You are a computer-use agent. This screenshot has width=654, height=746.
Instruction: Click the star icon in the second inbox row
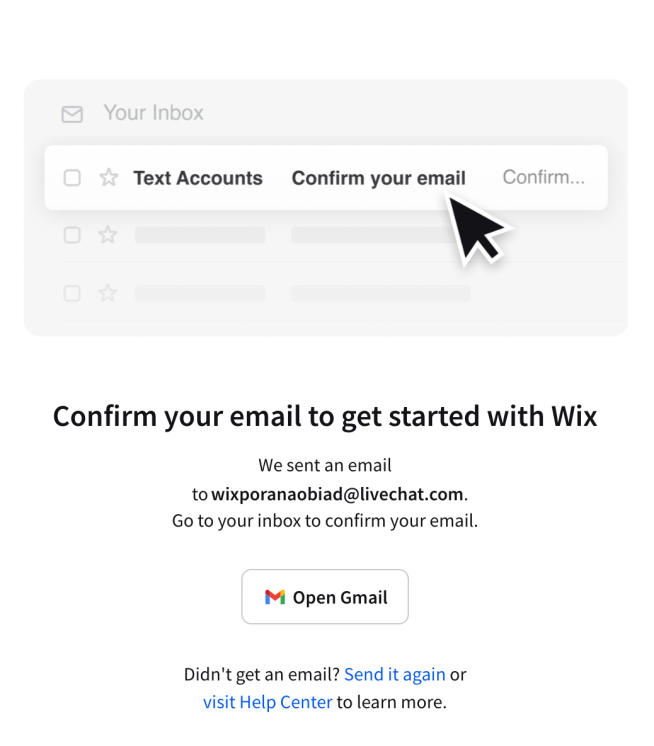coord(108,235)
